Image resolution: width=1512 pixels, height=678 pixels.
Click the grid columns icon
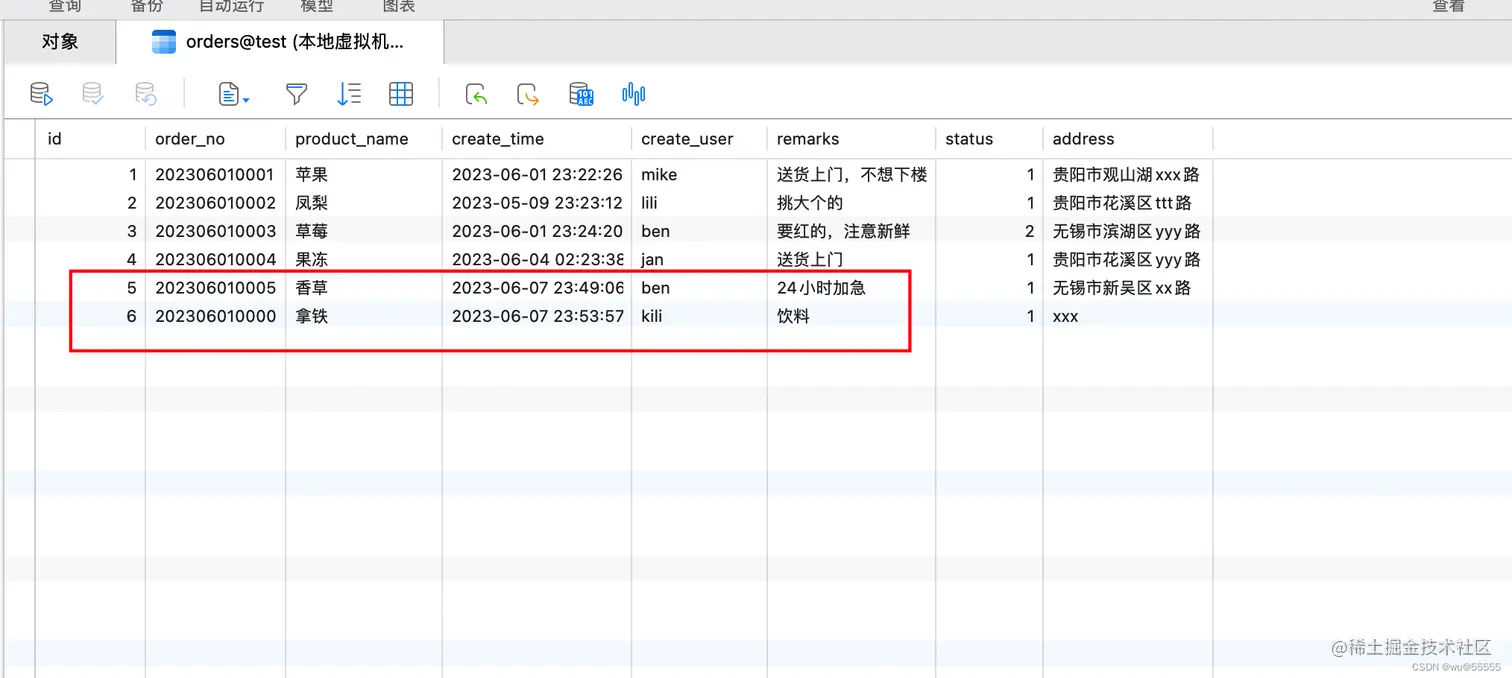pos(401,94)
